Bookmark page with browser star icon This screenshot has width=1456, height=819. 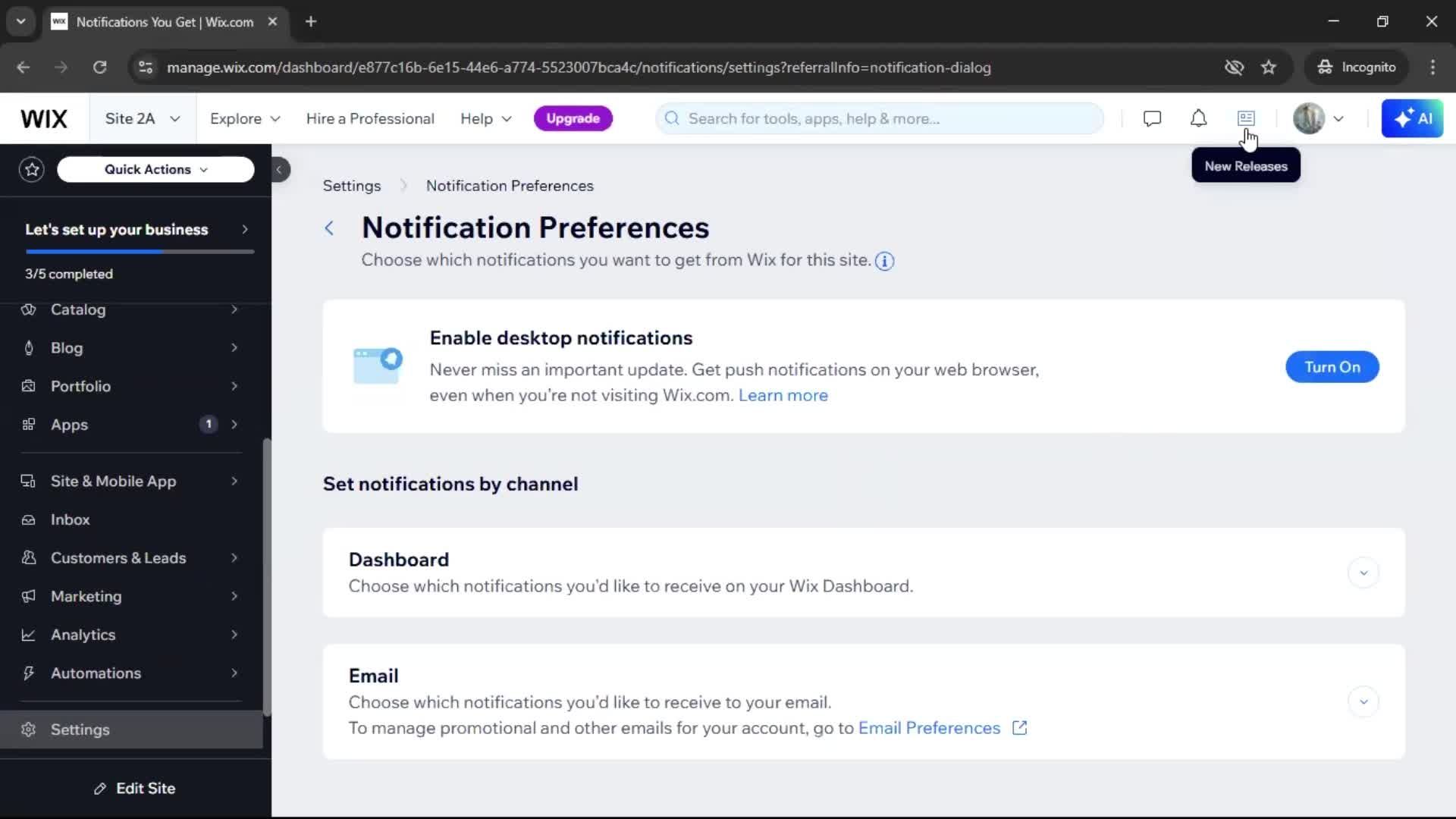(x=1269, y=67)
